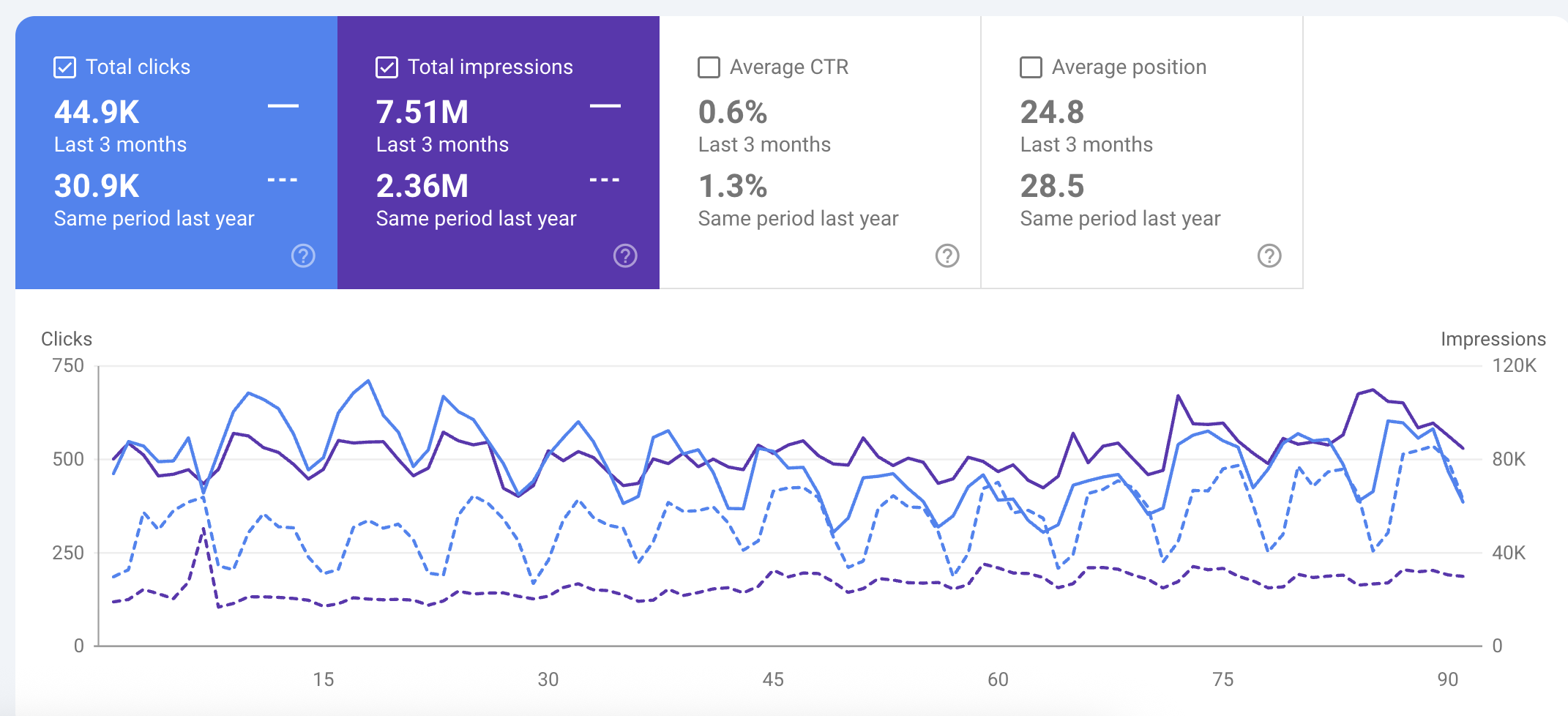Click the 7.51M impressions value

421,112
